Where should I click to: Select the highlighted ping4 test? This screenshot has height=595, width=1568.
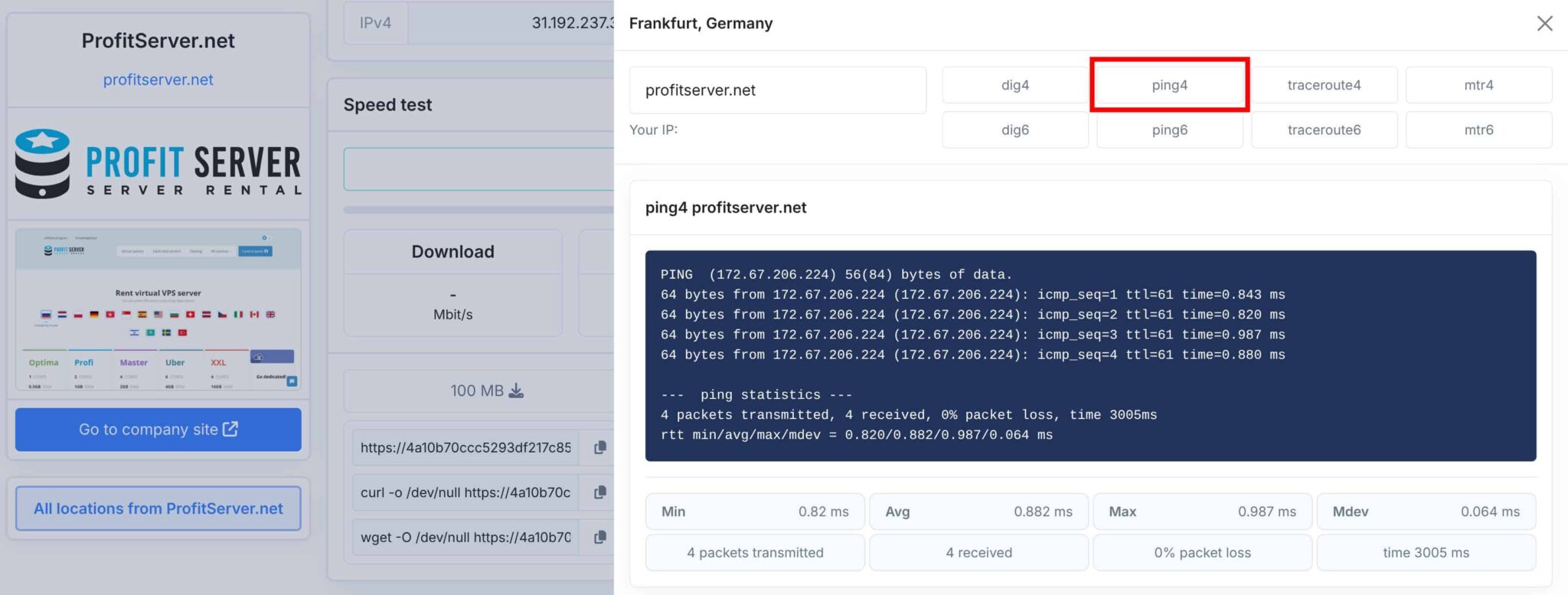click(x=1169, y=84)
